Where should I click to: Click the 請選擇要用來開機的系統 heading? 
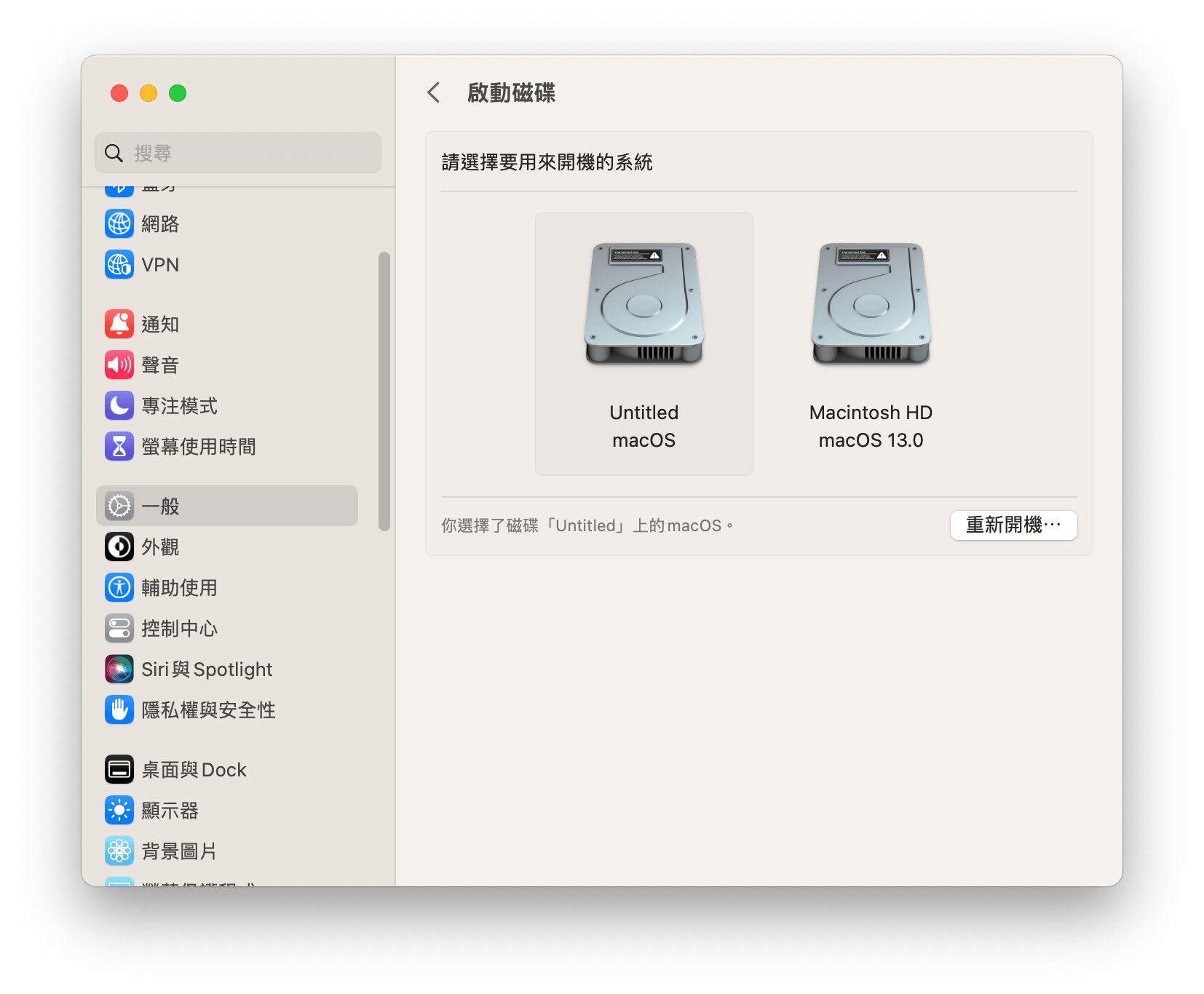click(547, 162)
